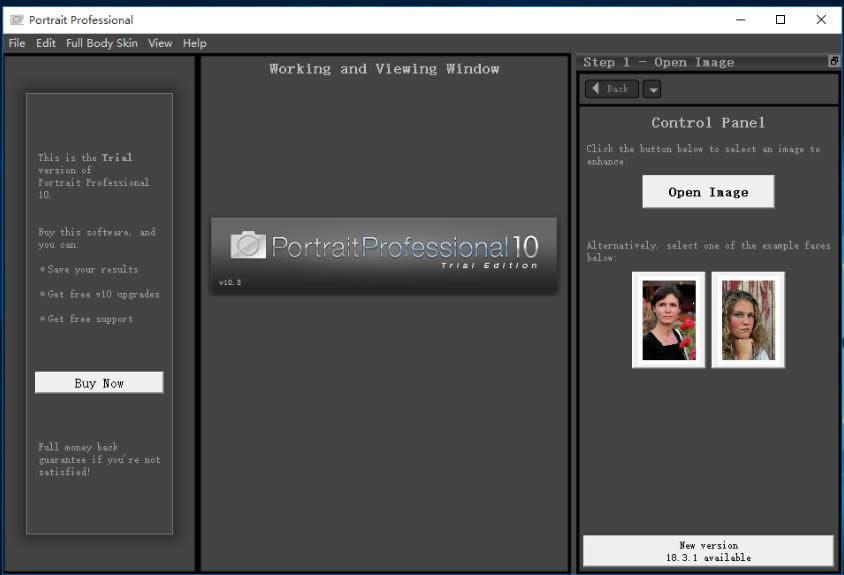Screen dimensions: 844x575
Task: Select the curly blonde woman example face
Action: point(748,320)
